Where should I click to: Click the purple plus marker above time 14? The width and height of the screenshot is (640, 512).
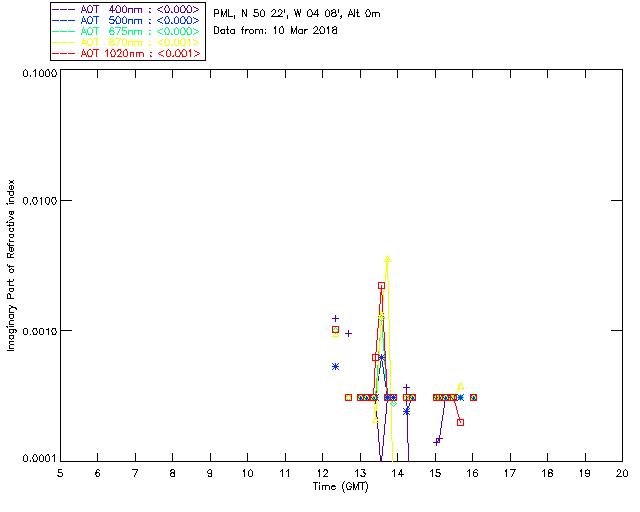click(406, 387)
